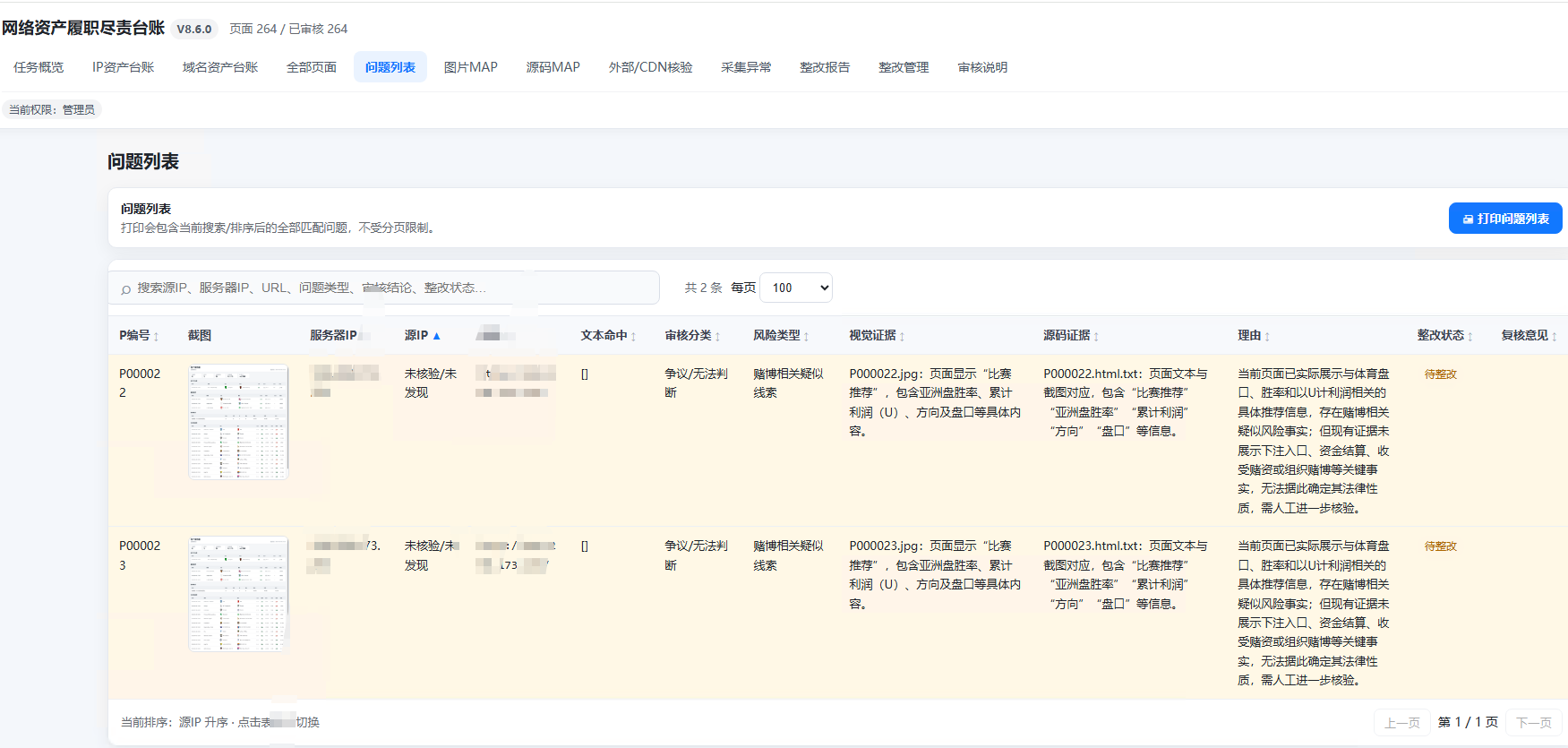This screenshot has width=1568, height=748.
Task: Select the 问题列表 tab
Action: (x=390, y=67)
